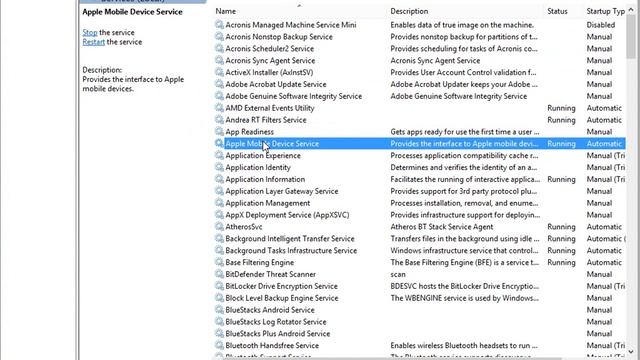This screenshot has width=640, height=360.
Task: Select the BitDefender Threat Scanner icon
Action: click(219, 273)
